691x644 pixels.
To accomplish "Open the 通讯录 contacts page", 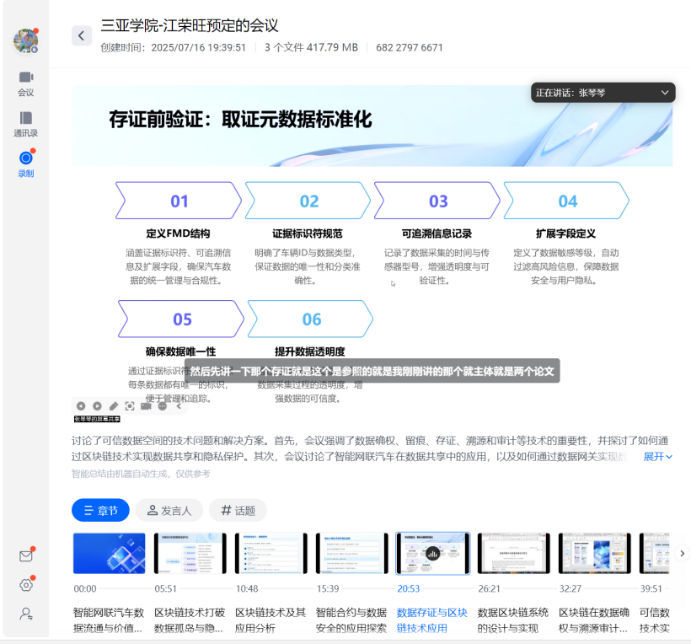I will [26, 124].
